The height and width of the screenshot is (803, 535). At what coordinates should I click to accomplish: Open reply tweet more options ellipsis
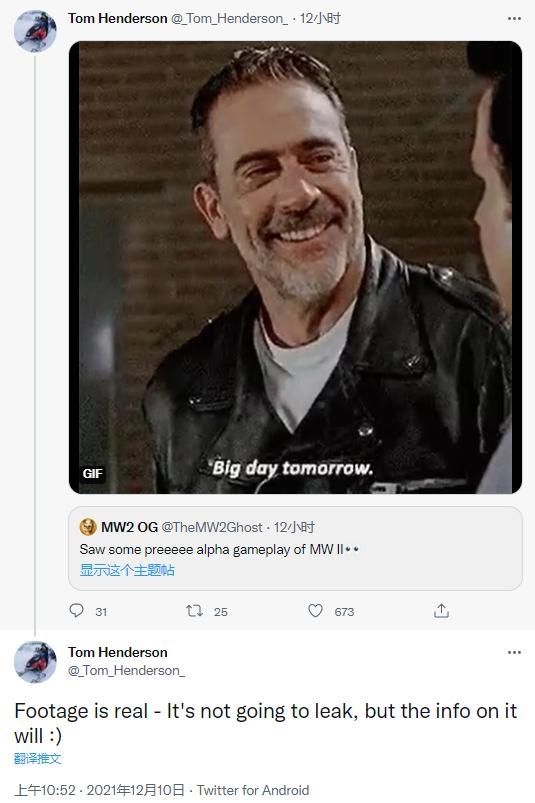point(514,652)
